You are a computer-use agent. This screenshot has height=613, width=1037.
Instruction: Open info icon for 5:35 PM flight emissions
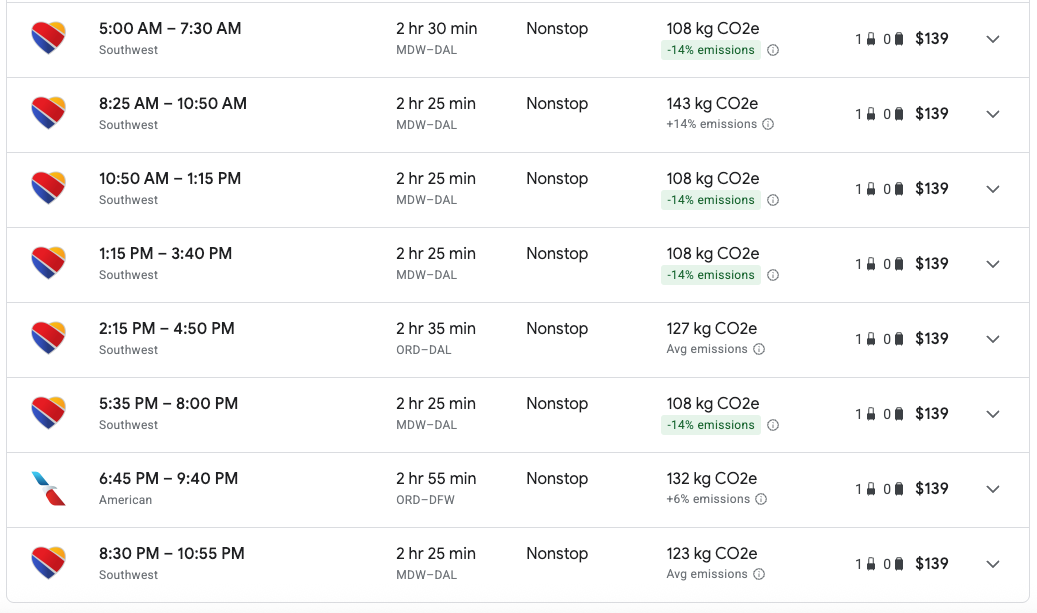pyautogui.click(x=772, y=425)
